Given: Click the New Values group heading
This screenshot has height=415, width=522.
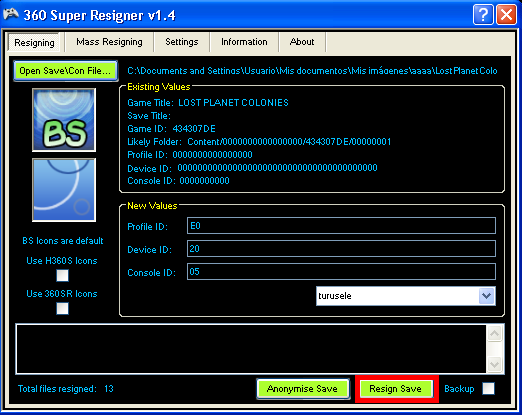Looking at the screenshot, I should click(x=152, y=206).
